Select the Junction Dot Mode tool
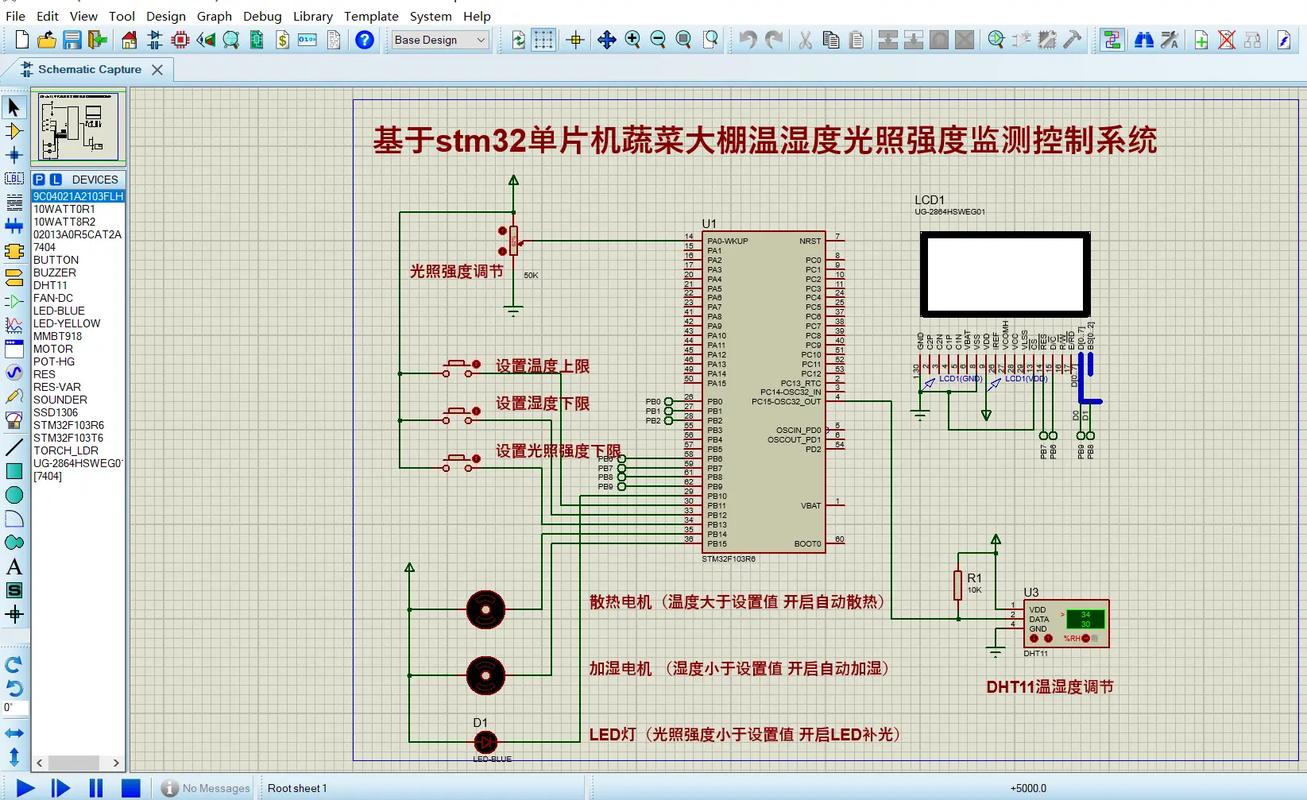 [14, 155]
